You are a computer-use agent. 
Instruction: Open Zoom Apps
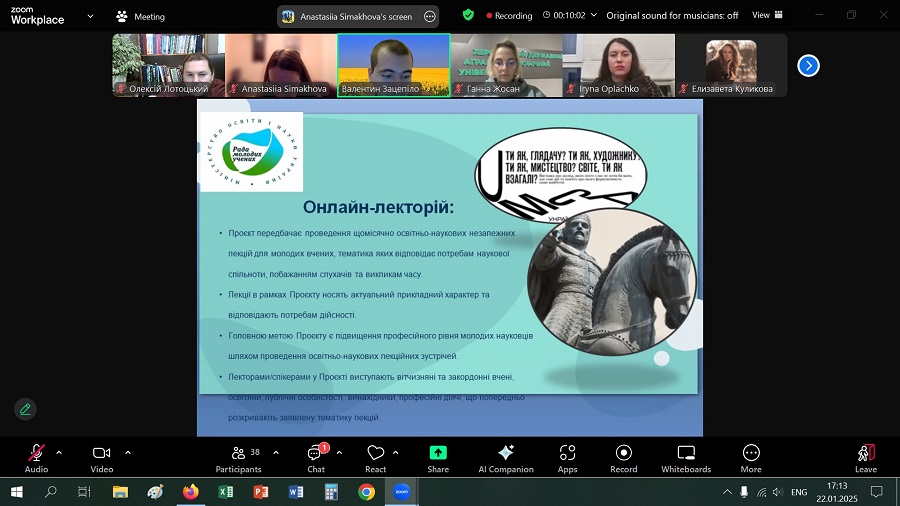pyautogui.click(x=567, y=458)
